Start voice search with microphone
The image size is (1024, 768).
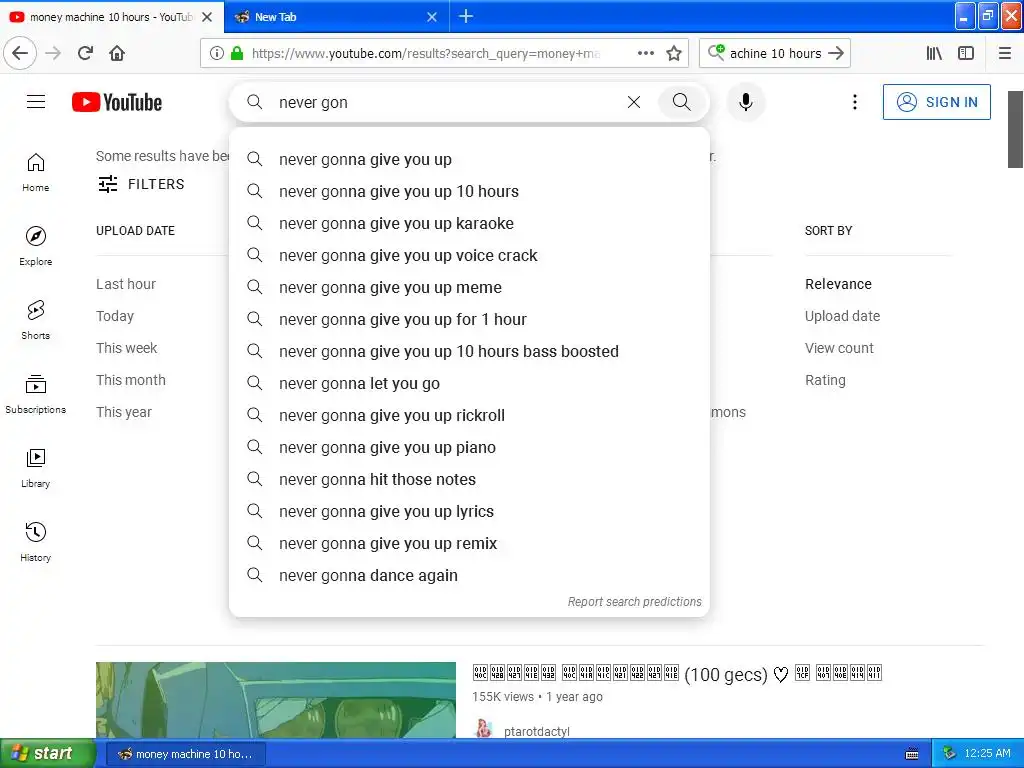[746, 102]
